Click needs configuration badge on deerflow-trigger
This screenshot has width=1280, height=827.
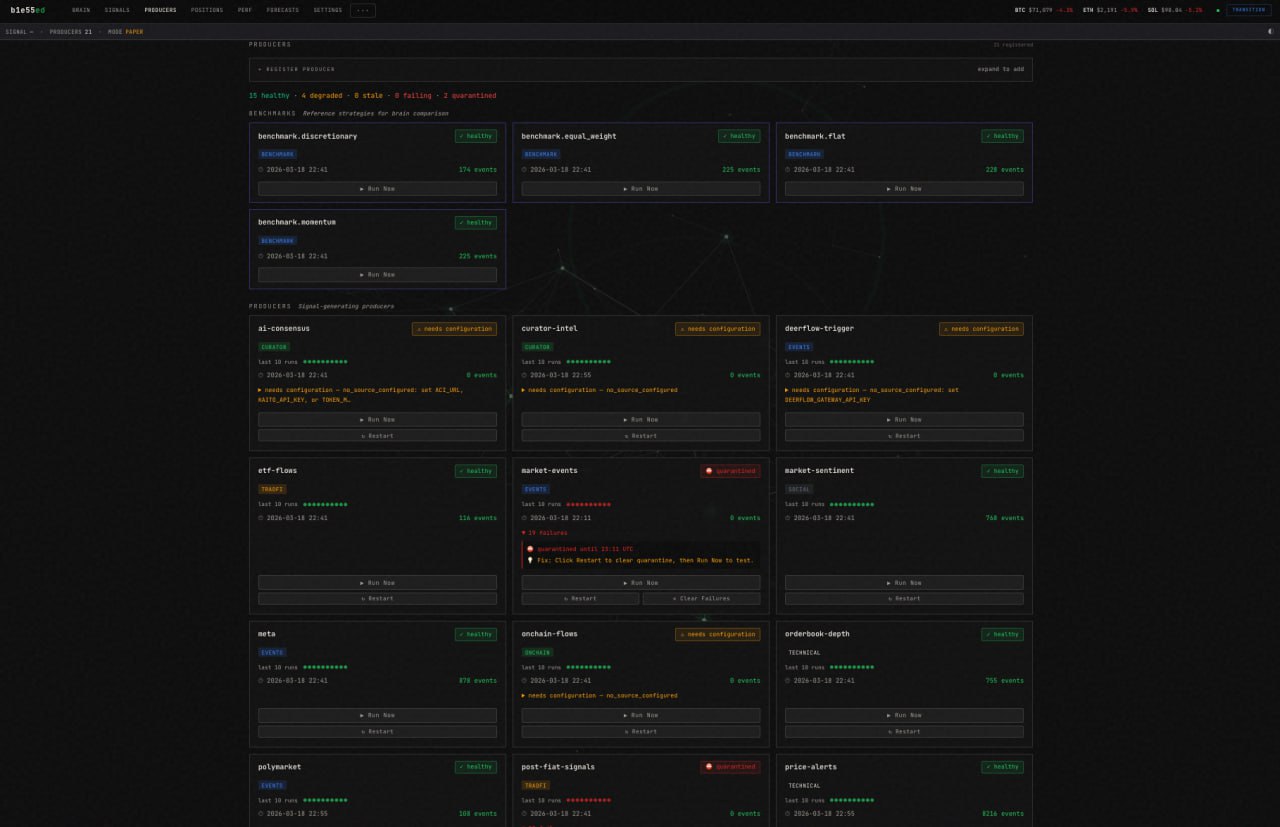pos(981,328)
